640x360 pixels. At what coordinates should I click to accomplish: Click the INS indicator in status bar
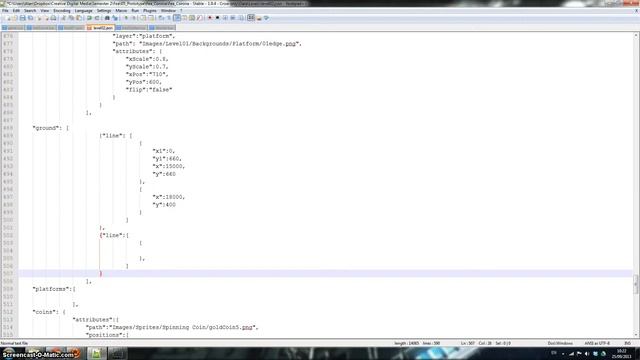[627, 343]
